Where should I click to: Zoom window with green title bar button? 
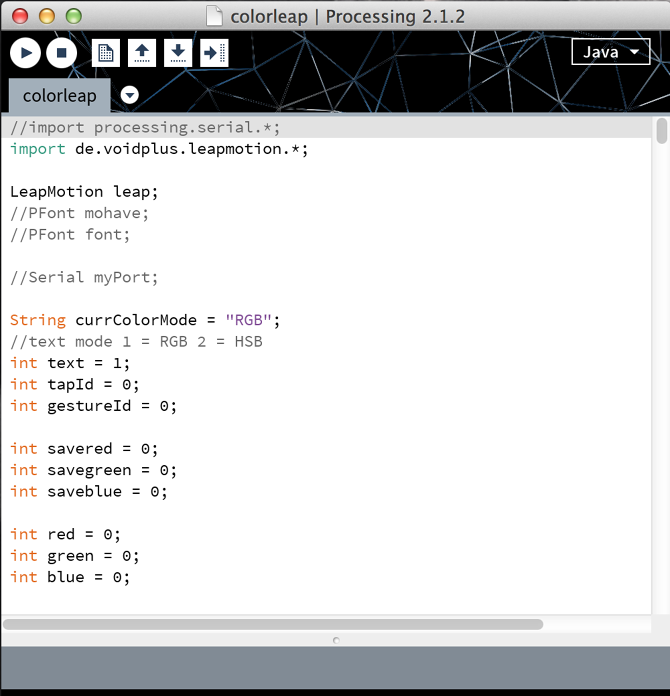(x=72, y=17)
